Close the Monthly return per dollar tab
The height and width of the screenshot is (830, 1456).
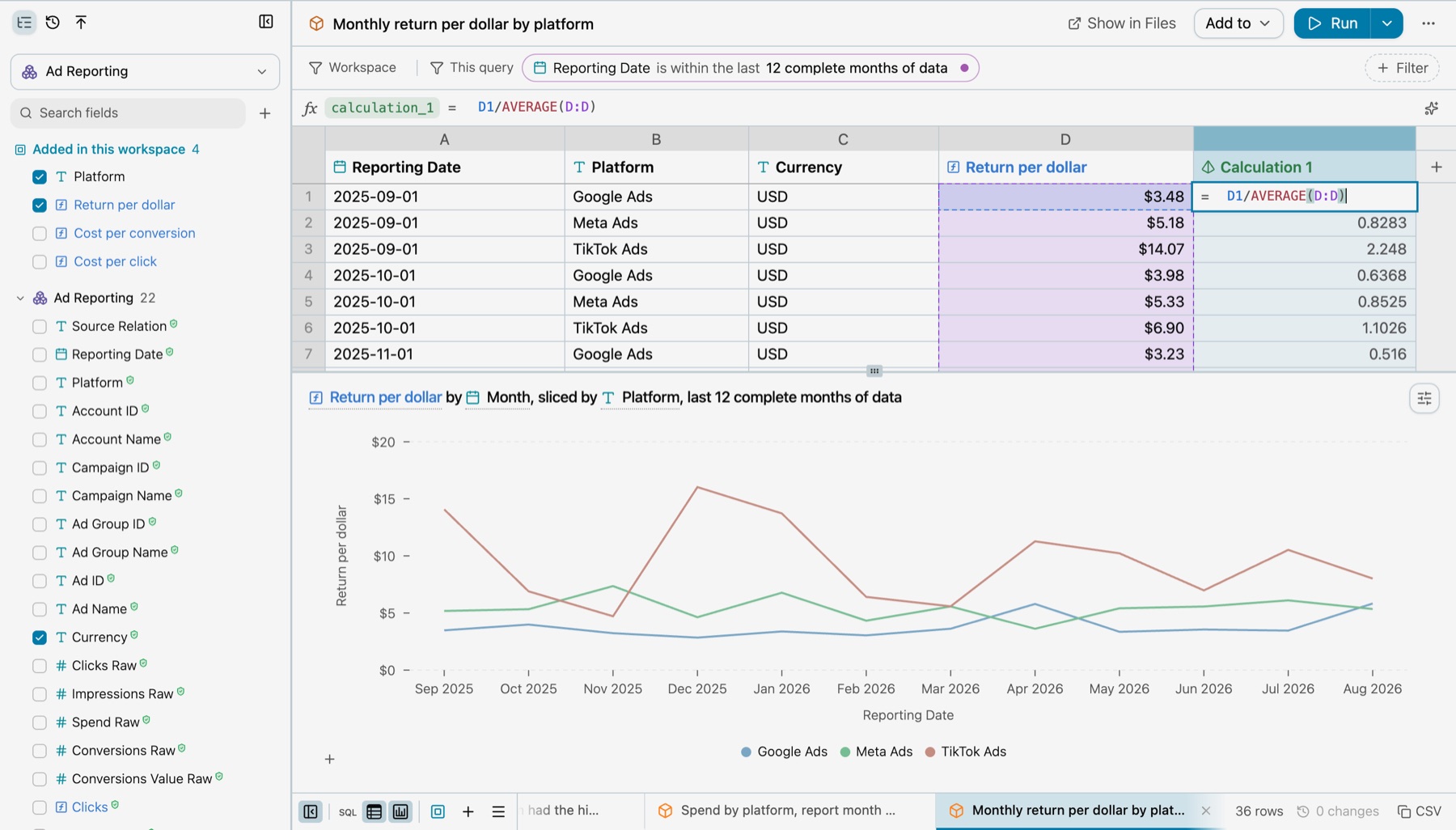click(1205, 811)
